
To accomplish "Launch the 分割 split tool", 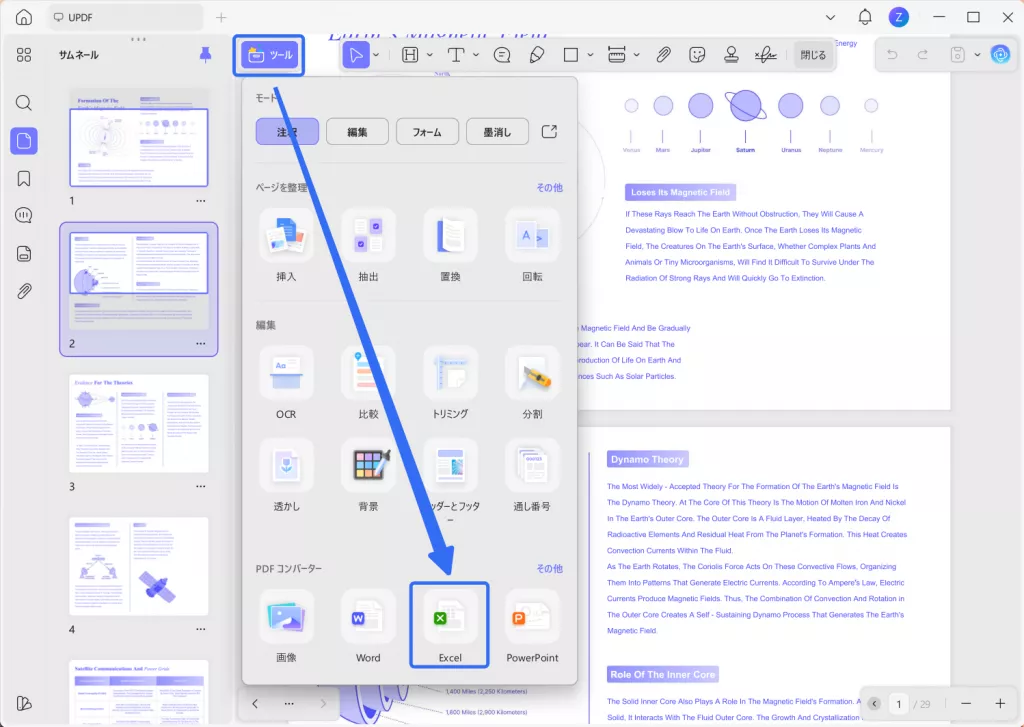I will pyautogui.click(x=532, y=383).
